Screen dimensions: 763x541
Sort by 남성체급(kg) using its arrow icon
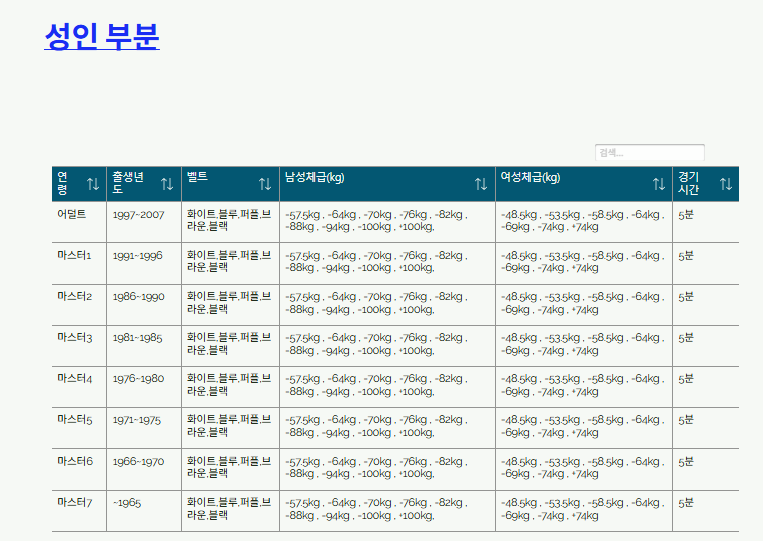pos(481,184)
